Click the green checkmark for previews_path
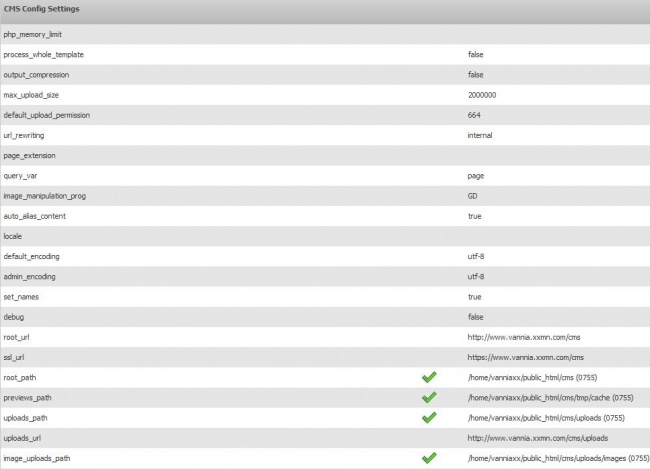 (429, 397)
